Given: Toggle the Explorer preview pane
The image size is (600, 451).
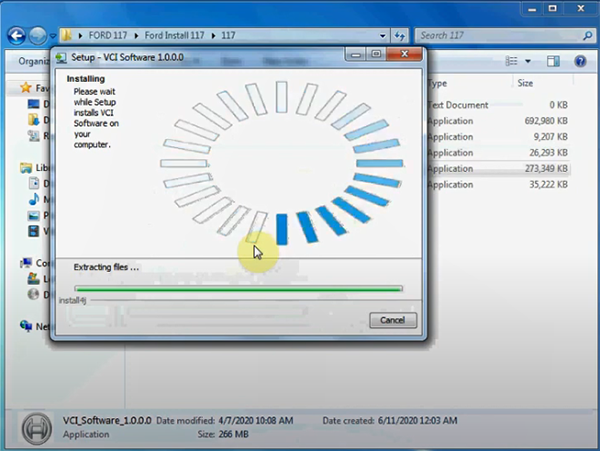Looking at the screenshot, I should pos(553,61).
